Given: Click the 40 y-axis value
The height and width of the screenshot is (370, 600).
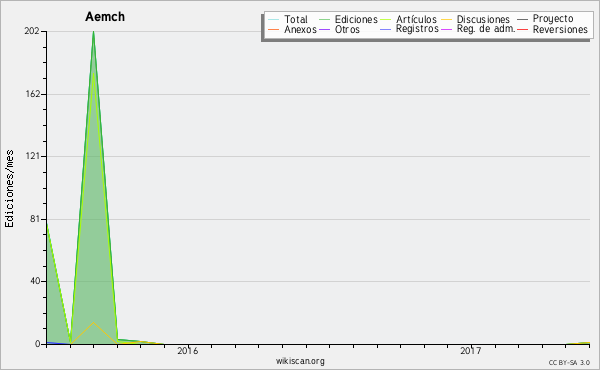Looking at the screenshot, I should (35, 282).
